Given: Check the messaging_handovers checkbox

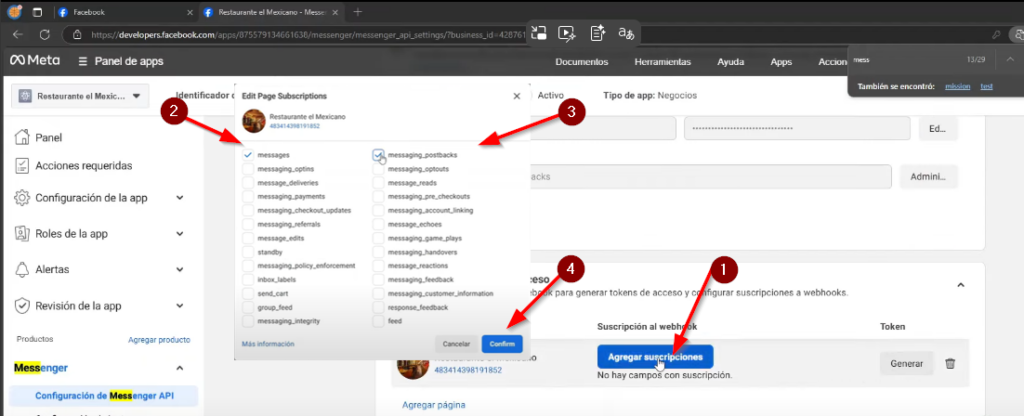Looking at the screenshot, I should coord(378,252).
